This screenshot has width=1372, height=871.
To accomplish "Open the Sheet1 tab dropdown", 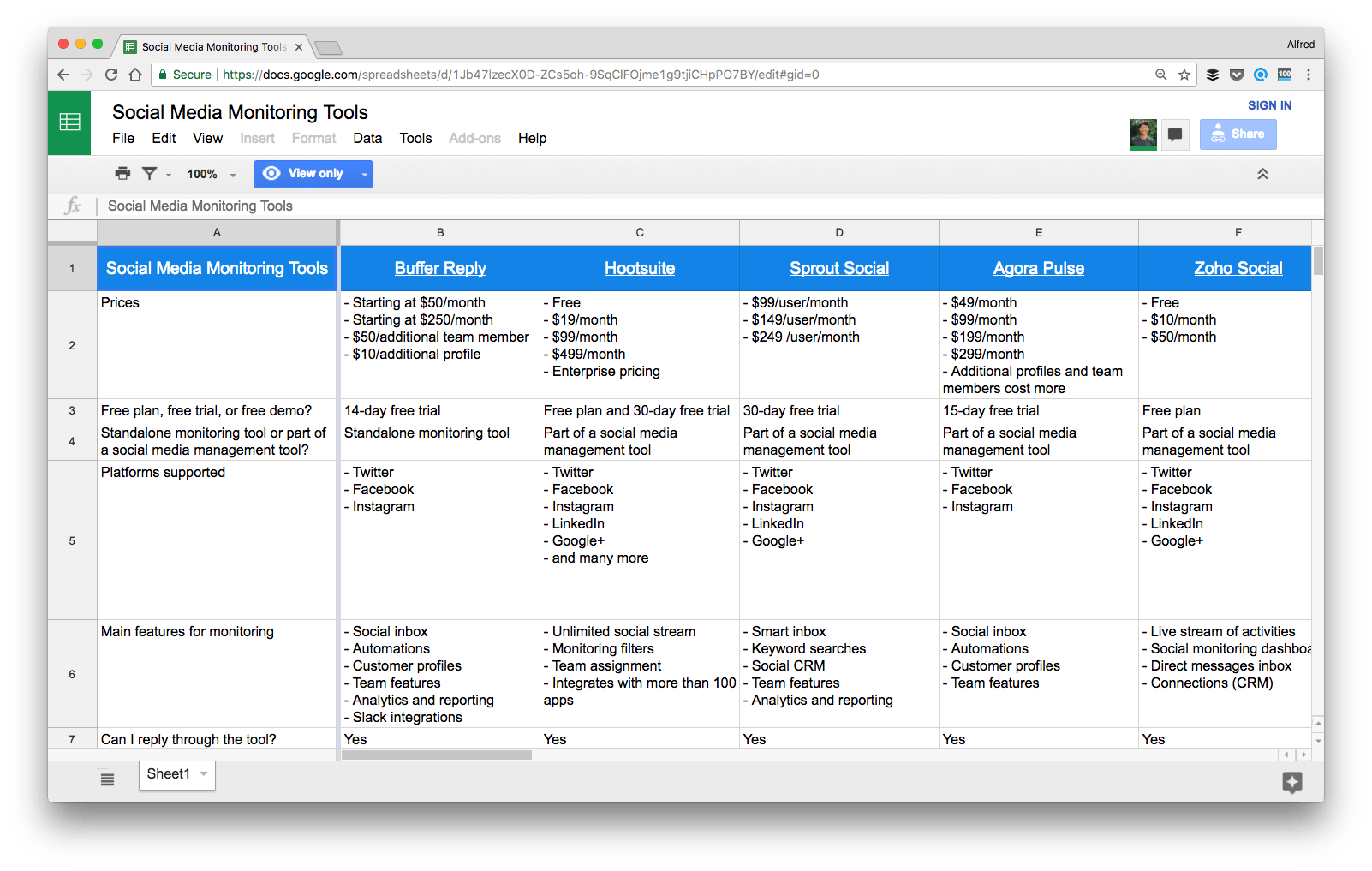I will tap(203, 773).
